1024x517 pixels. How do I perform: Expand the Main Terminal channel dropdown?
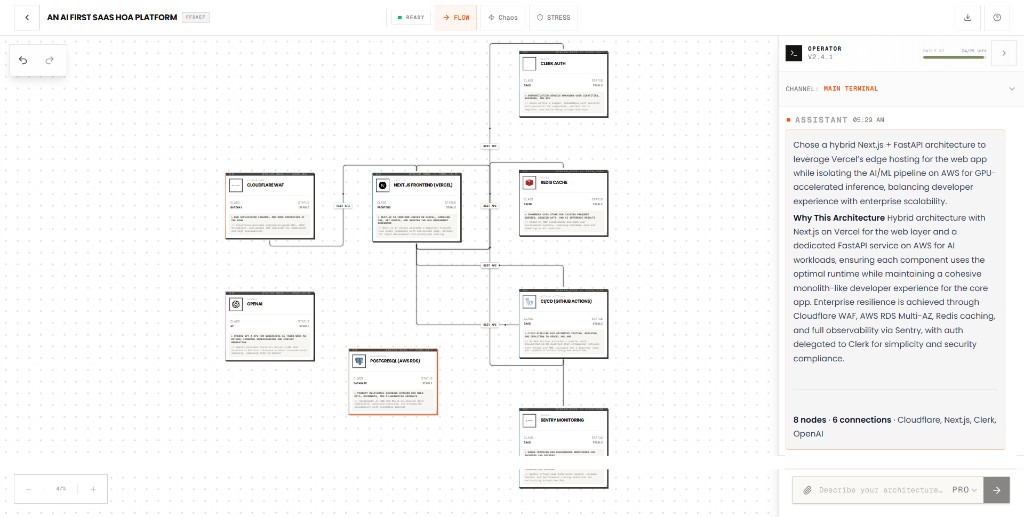tap(1012, 89)
